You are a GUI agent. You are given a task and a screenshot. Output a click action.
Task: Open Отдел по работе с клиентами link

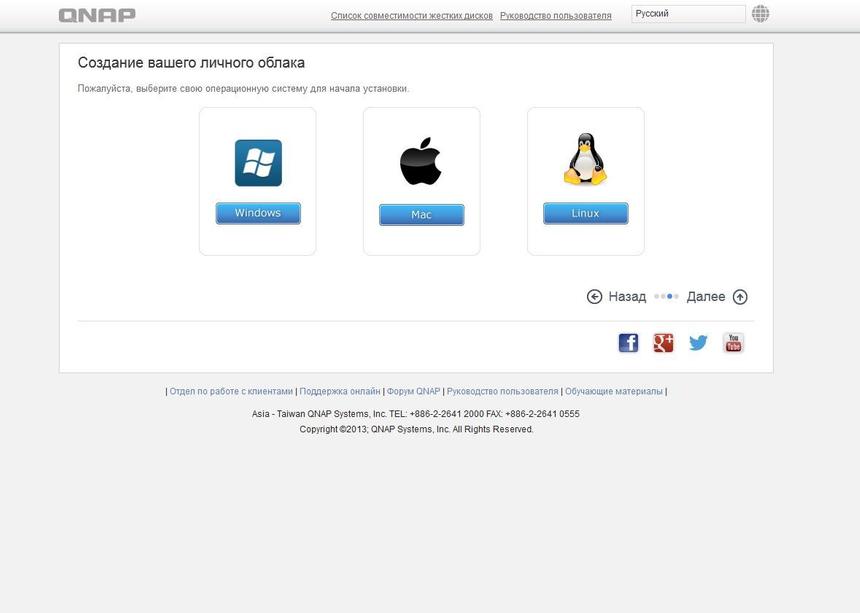pos(231,391)
